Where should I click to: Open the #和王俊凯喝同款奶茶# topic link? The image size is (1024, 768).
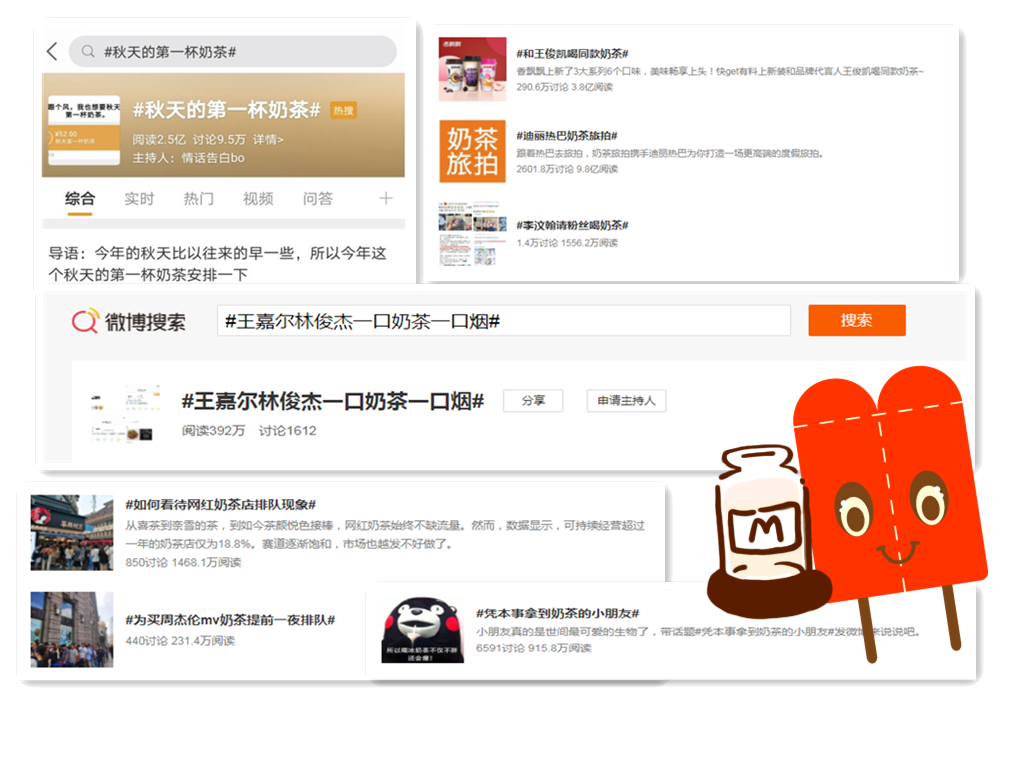coord(572,54)
